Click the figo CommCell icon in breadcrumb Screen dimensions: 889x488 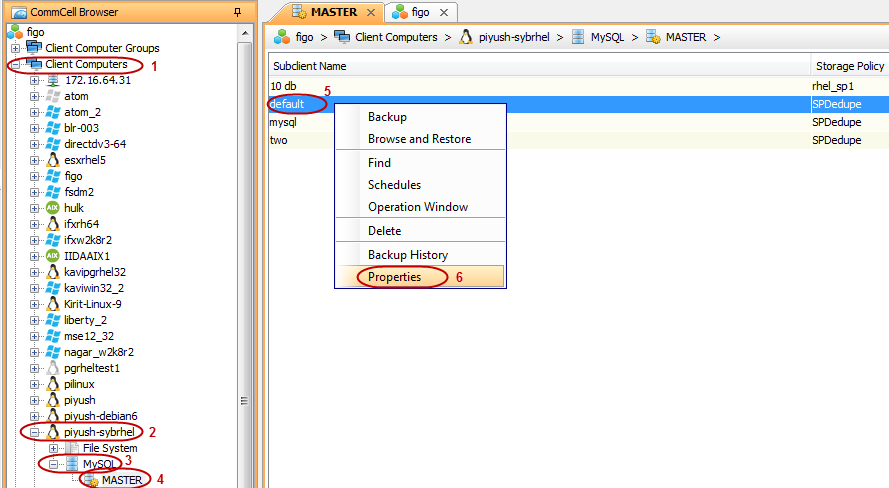pyautogui.click(x=282, y=37)
